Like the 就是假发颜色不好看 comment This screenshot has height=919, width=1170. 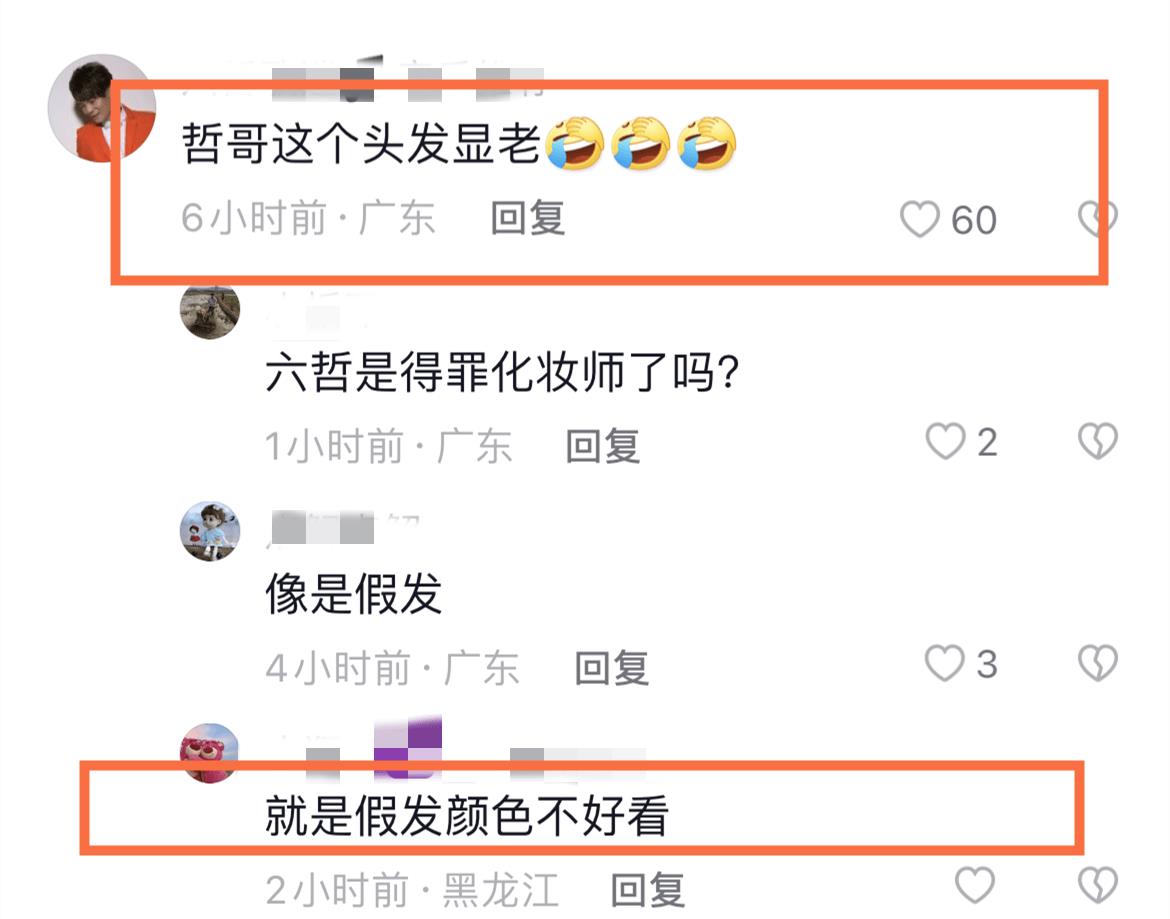975,885
